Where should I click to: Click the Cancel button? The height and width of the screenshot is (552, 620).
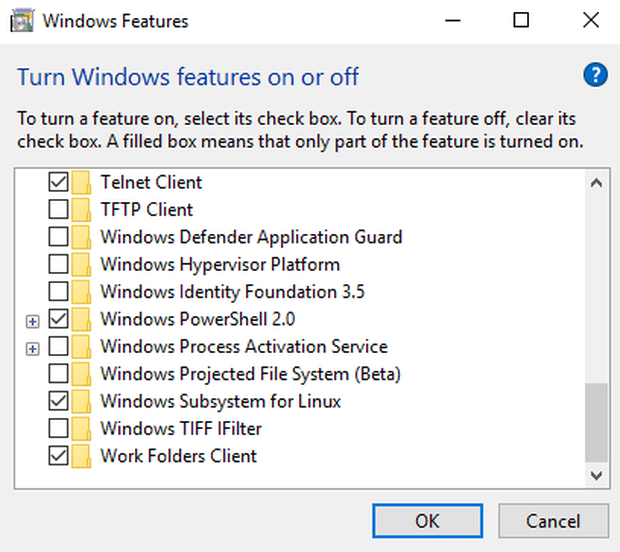click(x=553, y=521)
